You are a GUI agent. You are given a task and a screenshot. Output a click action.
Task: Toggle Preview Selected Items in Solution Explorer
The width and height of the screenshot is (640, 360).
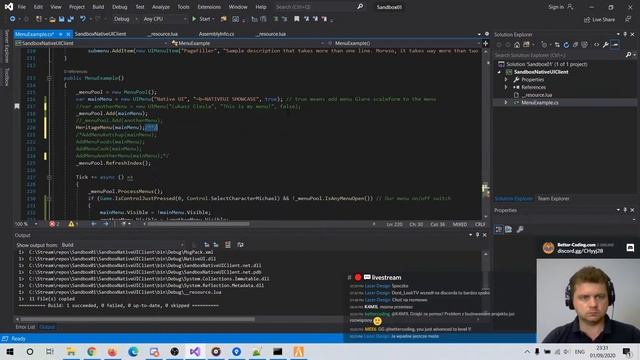tap(615, 45)
